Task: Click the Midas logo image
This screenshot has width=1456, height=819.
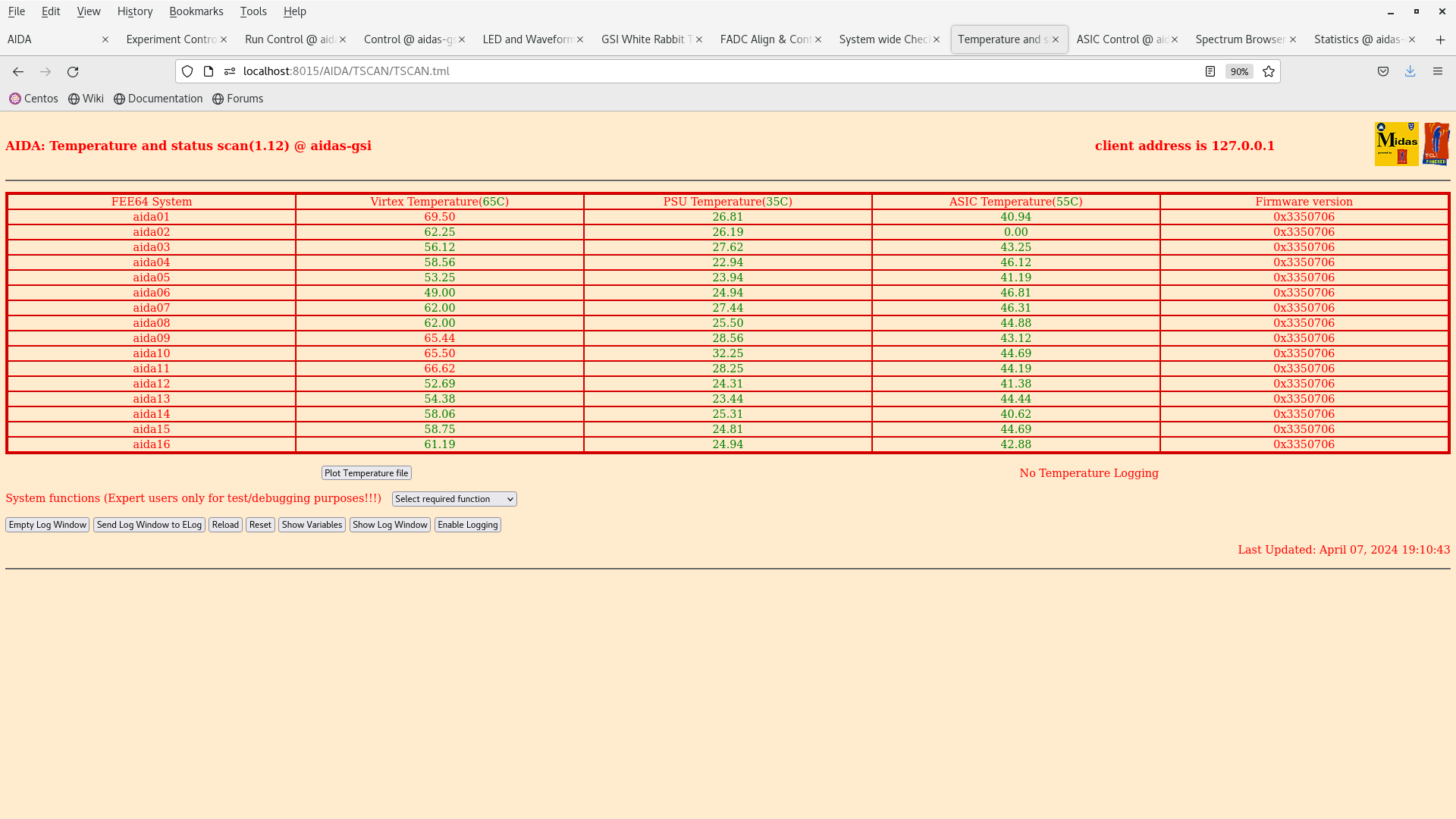Action: [1396, 144]
